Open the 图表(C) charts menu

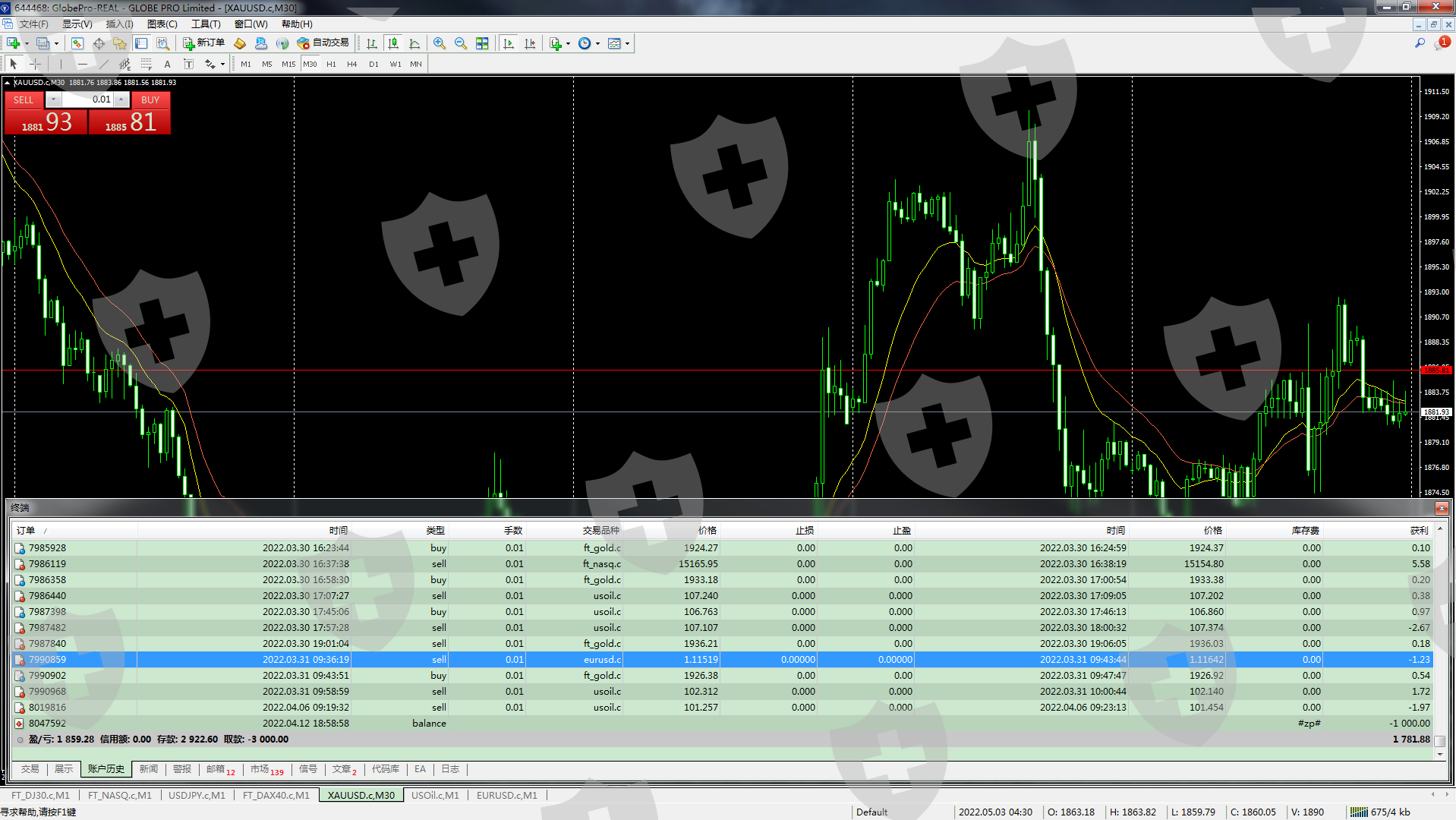tap(162, 24)
